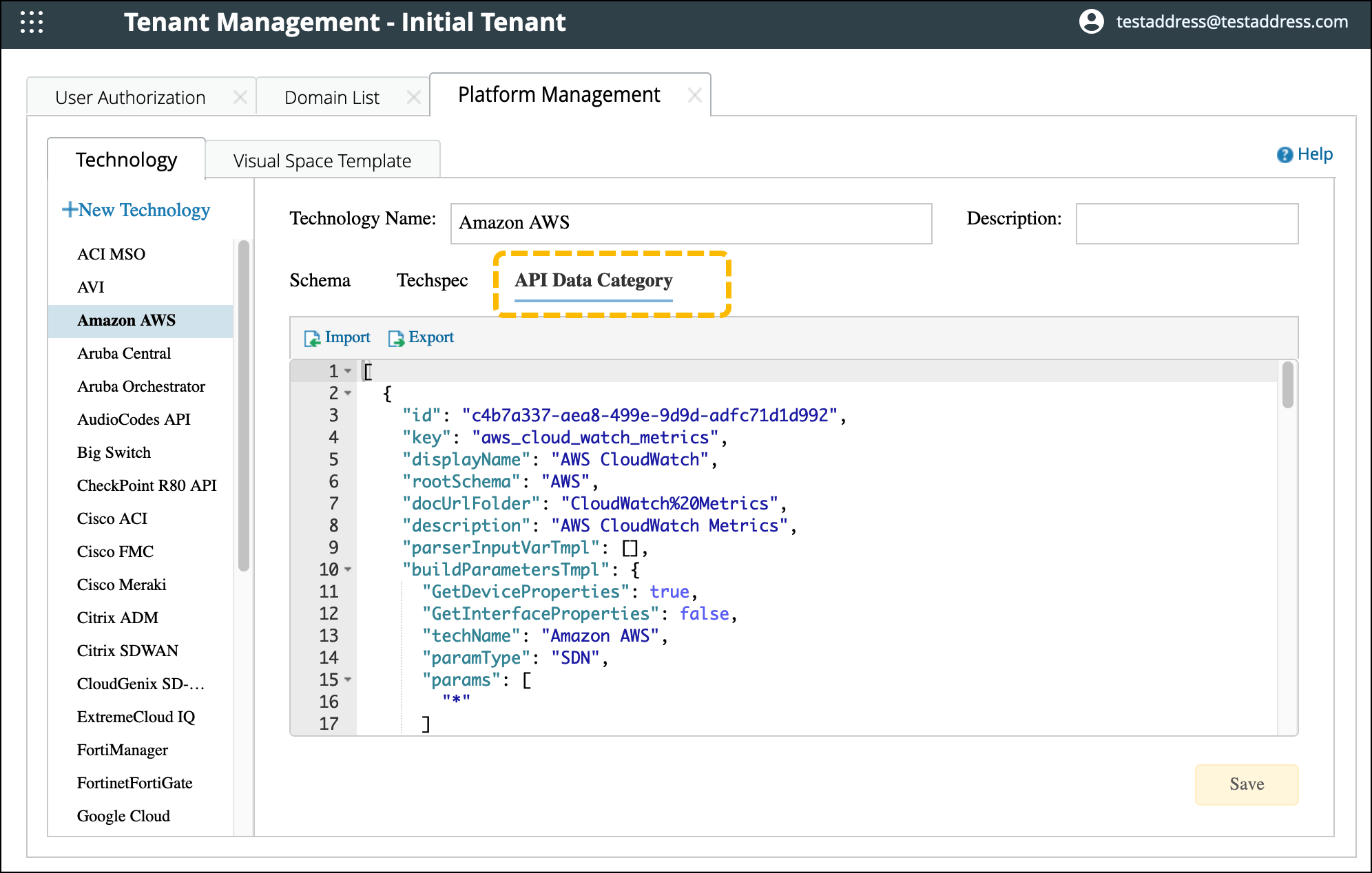
Task: Switch to Visual Space Template tab
Action: point(322,161)
